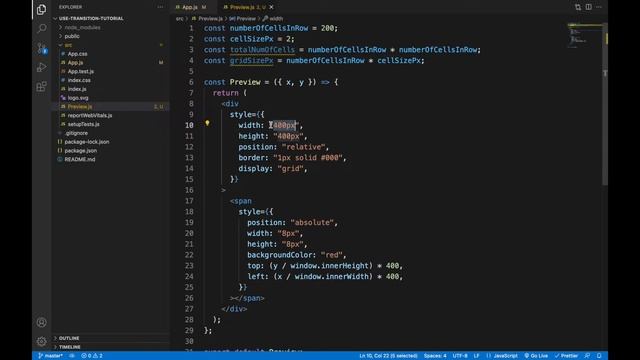Click the Preview symbol breadcrumb
This screenshot has width=640, height=360.
pyautogui.click(x=242, y=19)
